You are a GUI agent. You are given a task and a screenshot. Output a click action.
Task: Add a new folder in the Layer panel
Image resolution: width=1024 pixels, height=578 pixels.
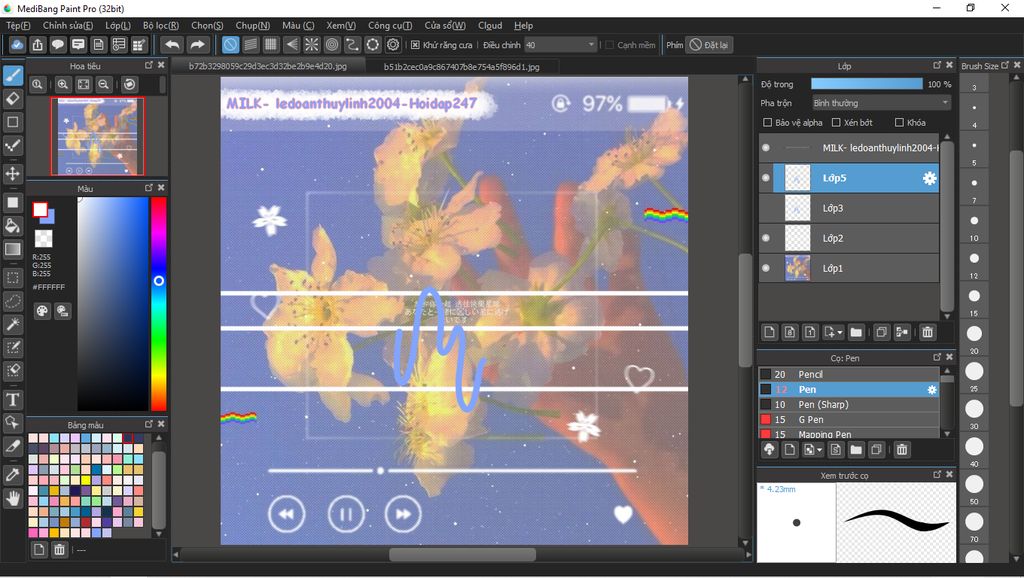click(856, 332)
